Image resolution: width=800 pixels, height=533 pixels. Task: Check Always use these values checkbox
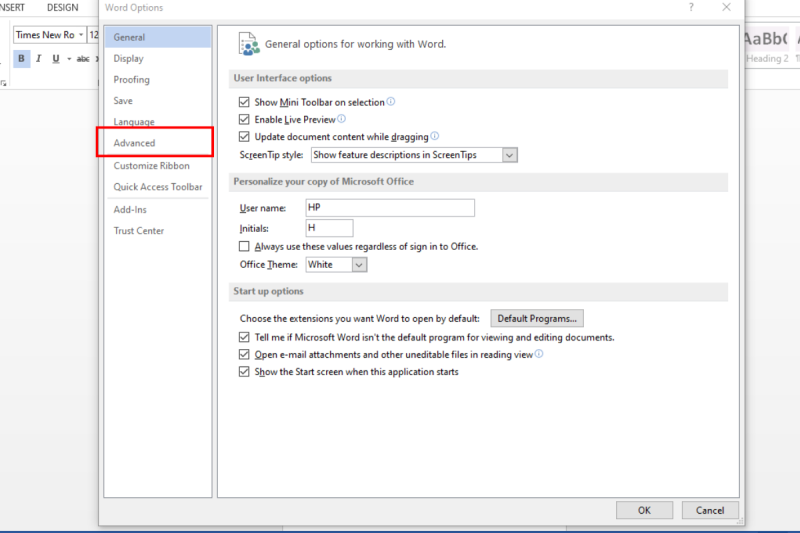[244, 246]
